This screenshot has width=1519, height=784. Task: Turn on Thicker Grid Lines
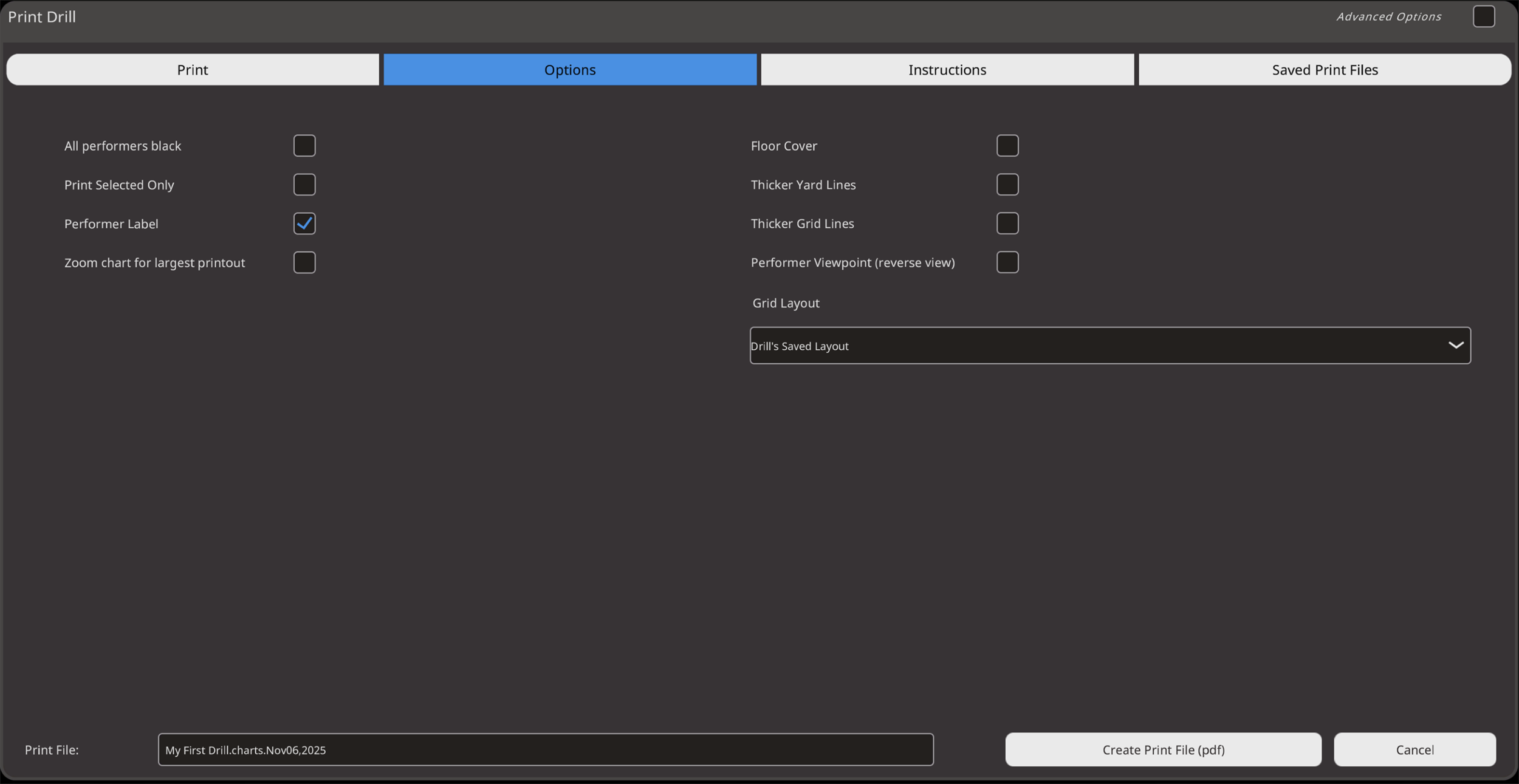1007,223
